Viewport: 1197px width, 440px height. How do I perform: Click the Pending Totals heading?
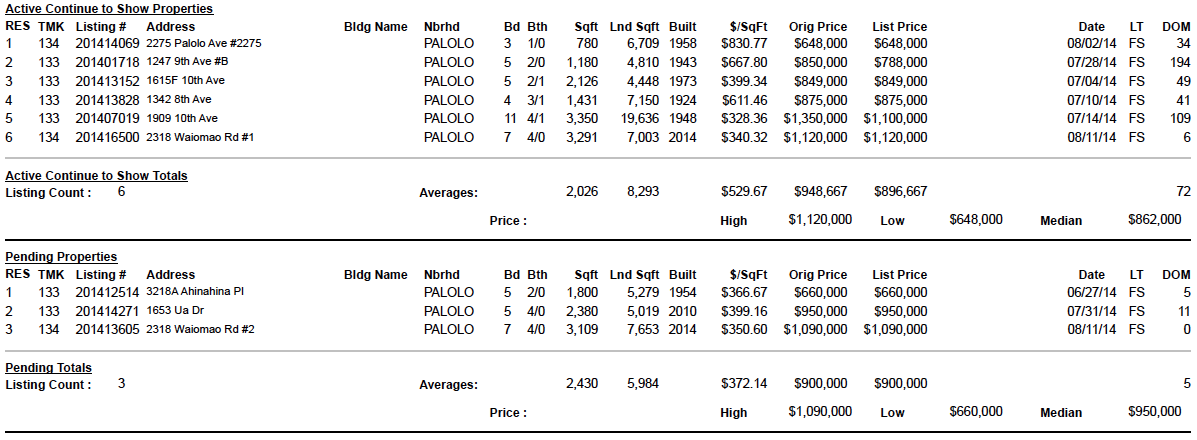(48, 368)
